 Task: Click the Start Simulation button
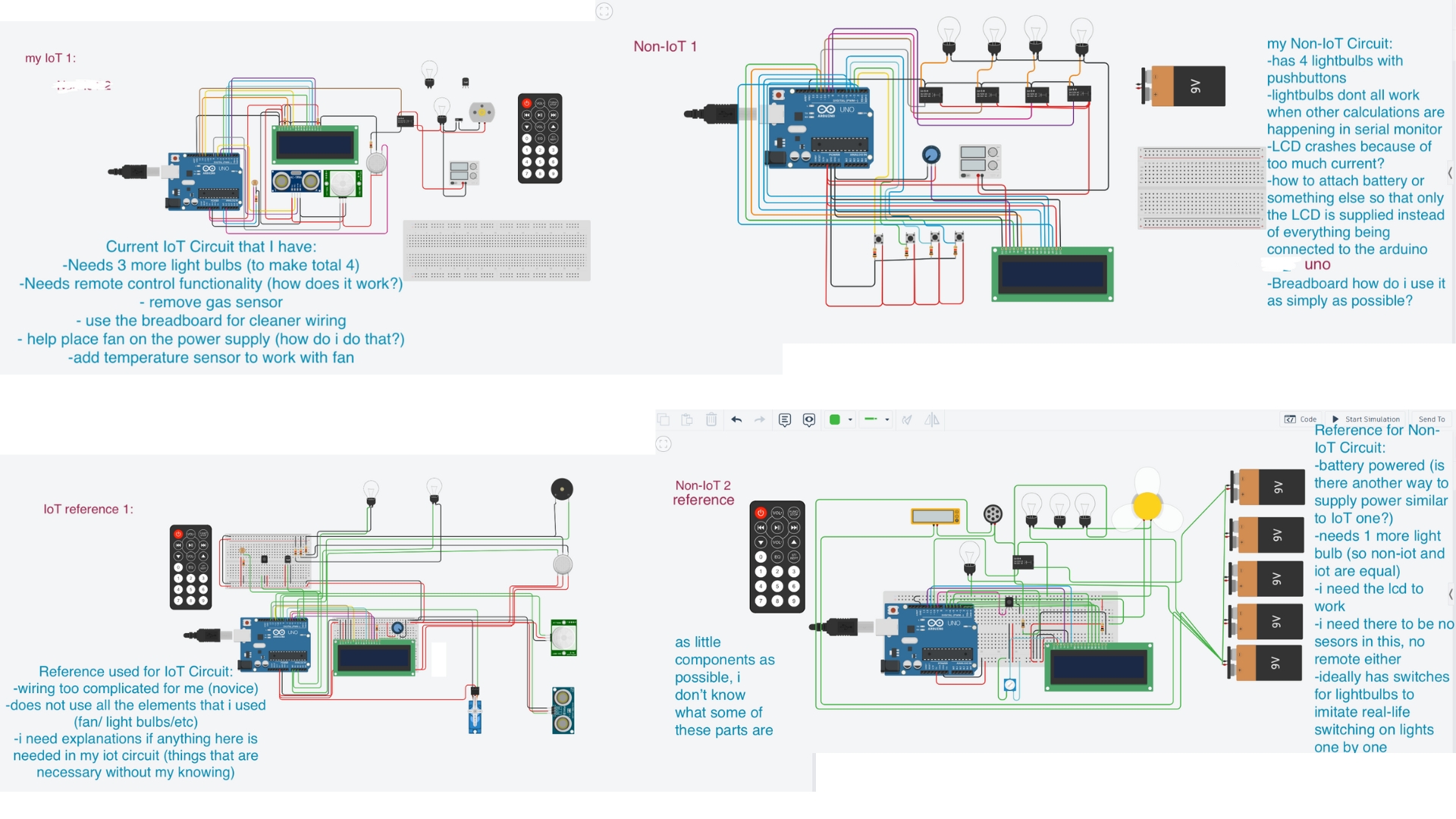1365,419
